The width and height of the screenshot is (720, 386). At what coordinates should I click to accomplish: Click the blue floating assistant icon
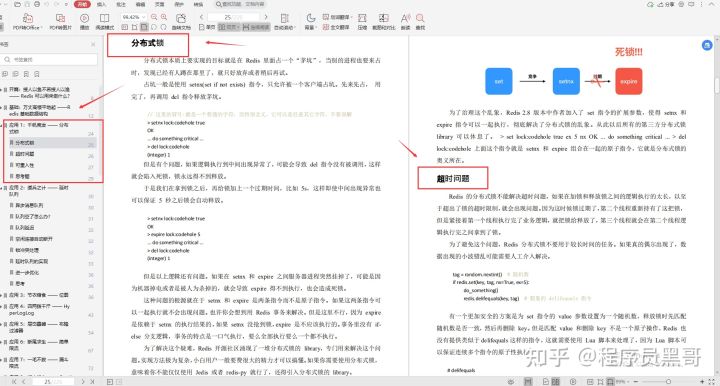pos(707,45)
